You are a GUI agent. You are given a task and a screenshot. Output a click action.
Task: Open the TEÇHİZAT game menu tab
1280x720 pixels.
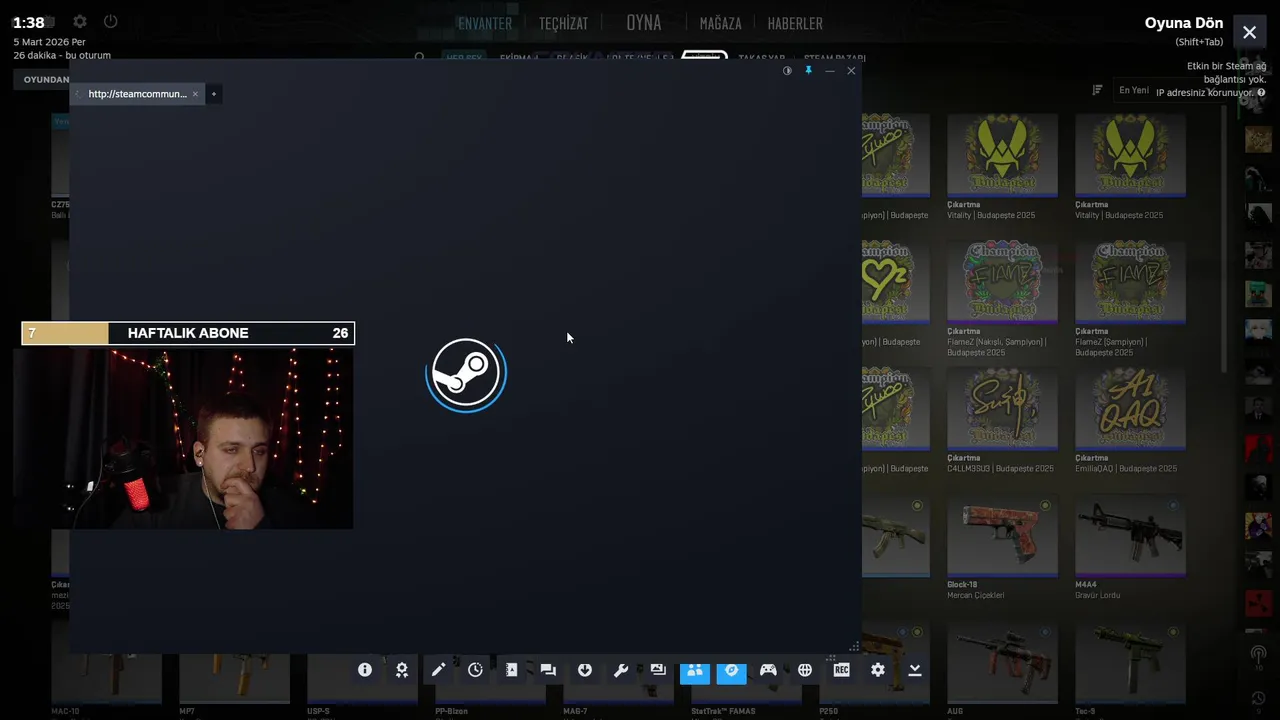563,23
